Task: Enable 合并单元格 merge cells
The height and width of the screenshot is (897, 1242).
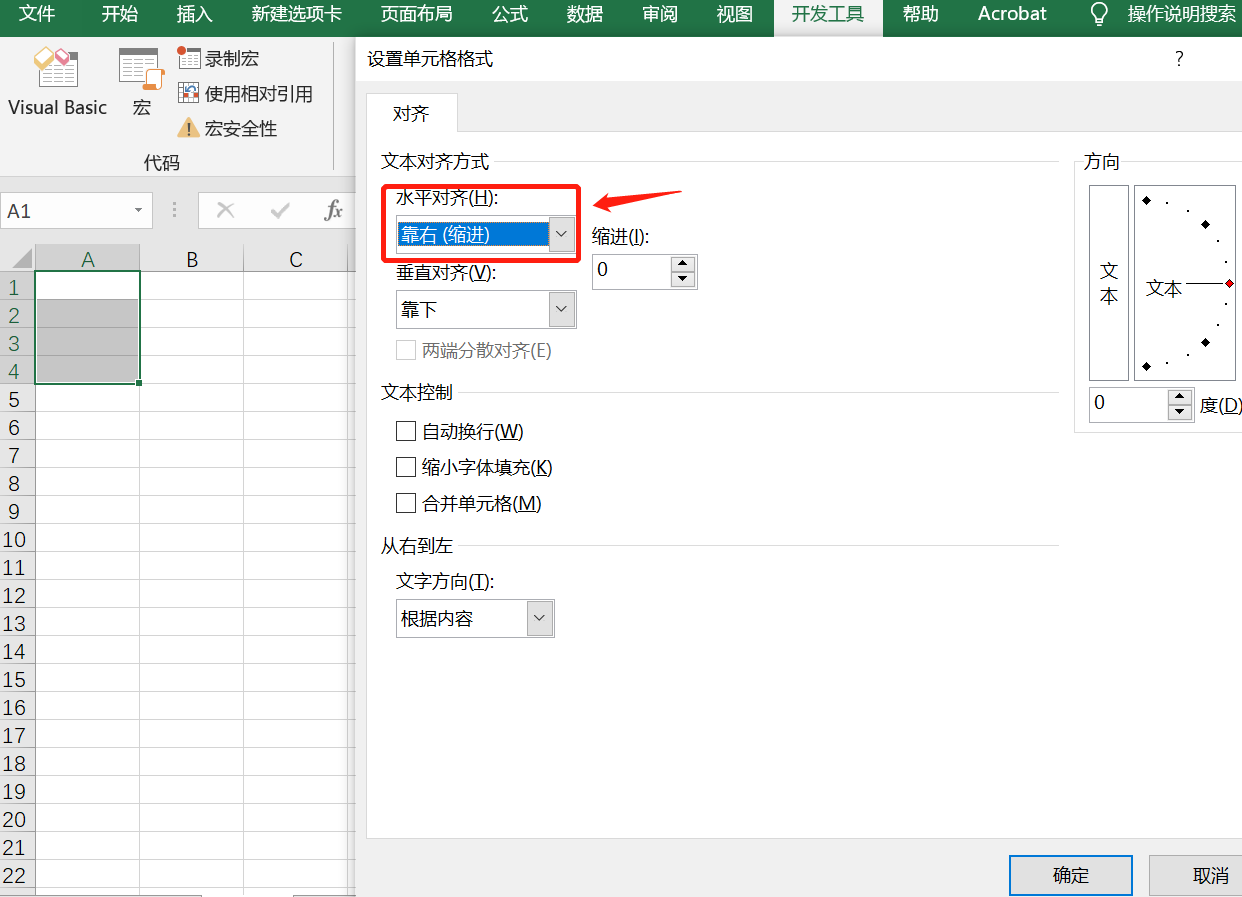Action: (x=406, y=503)
